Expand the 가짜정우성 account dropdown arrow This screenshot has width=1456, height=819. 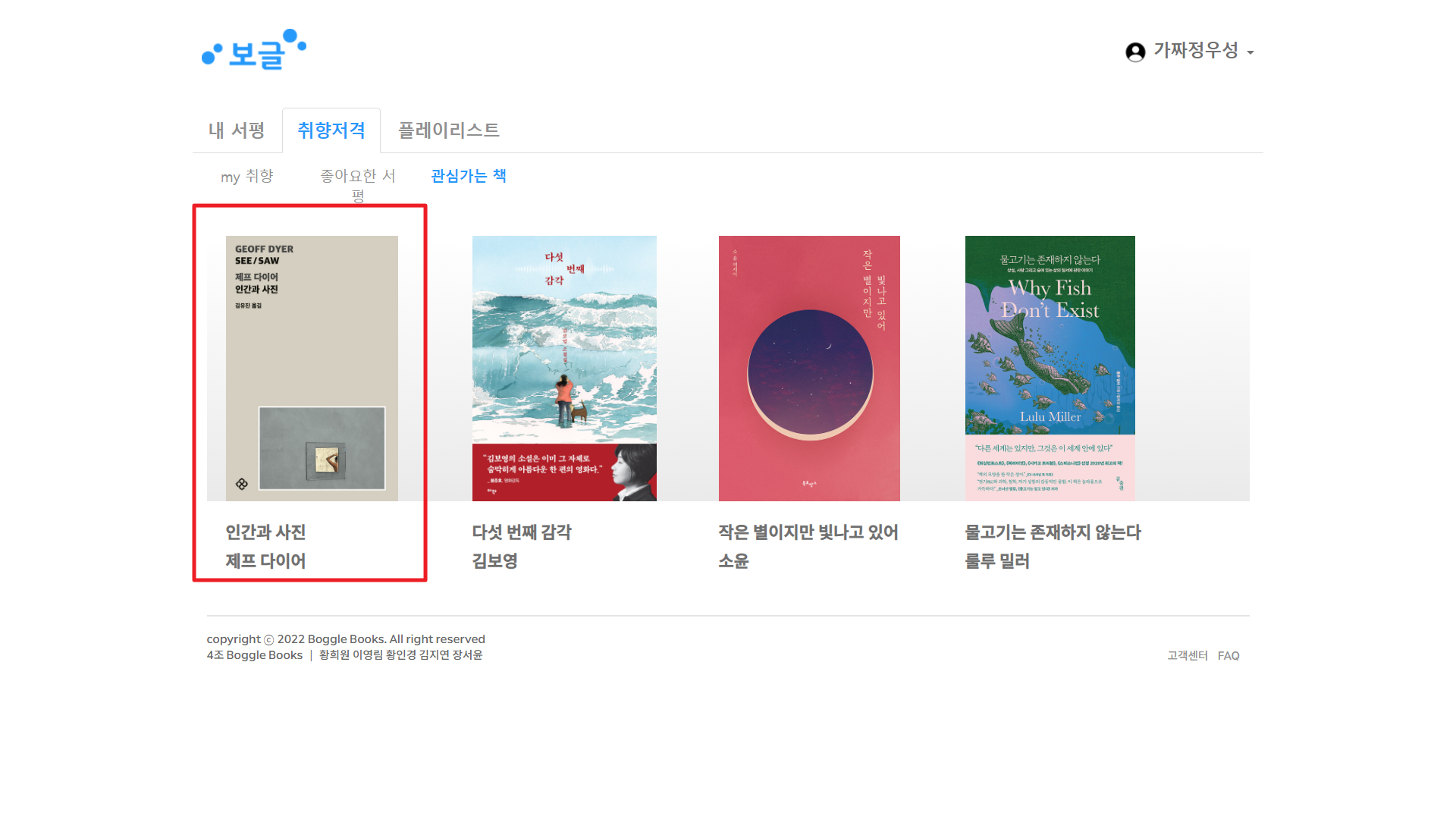[1250, 53]
